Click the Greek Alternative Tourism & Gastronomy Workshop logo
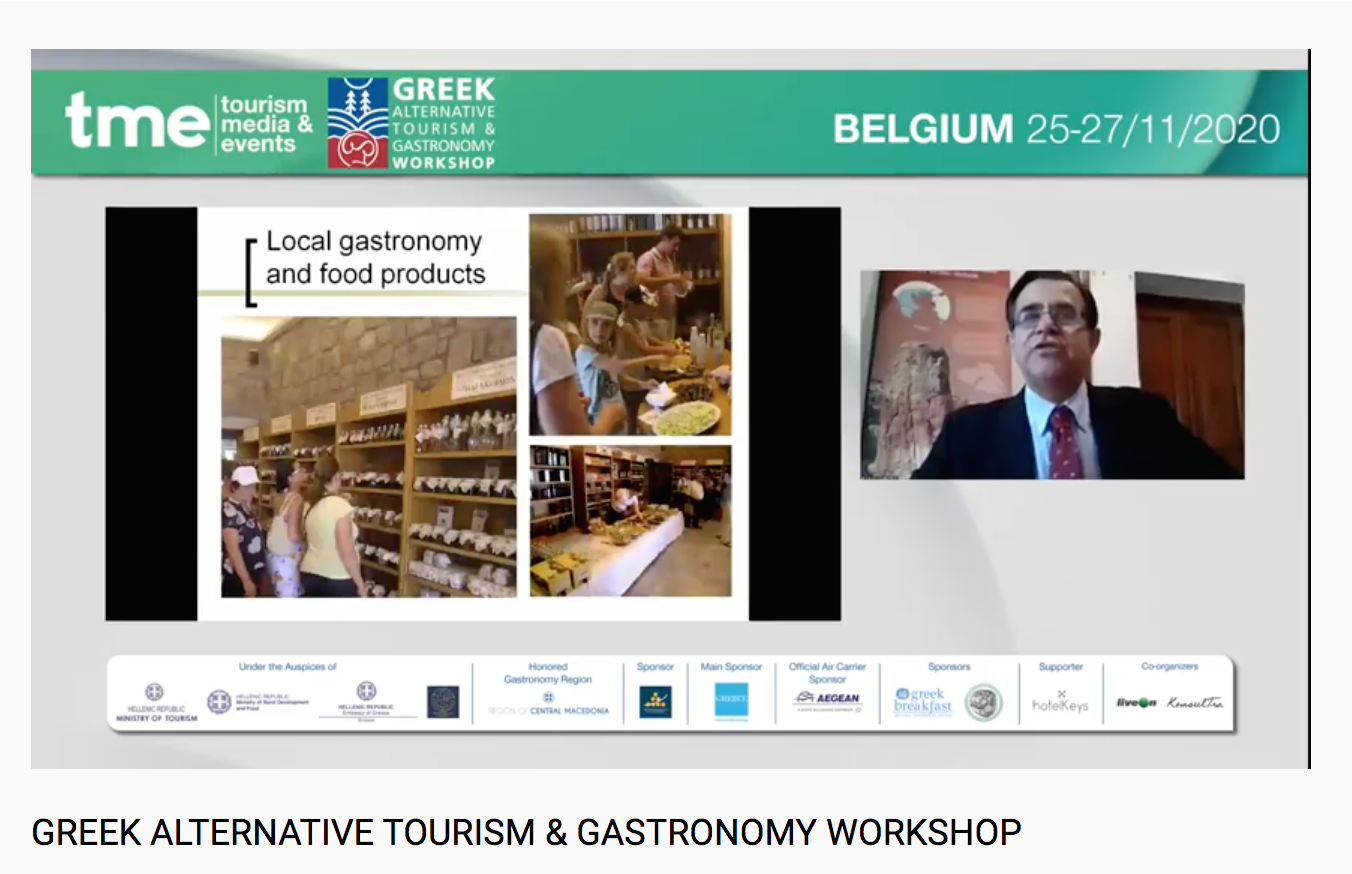The width and height of the screenshot is (1352, 874). (411, 123)
